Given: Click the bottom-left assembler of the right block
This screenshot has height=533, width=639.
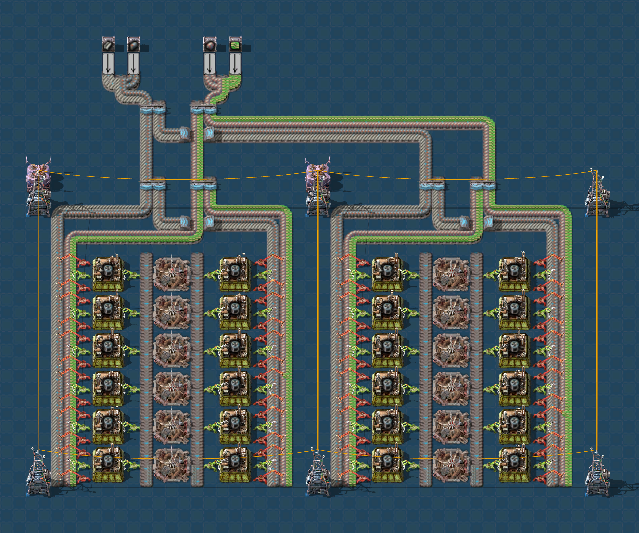Looking at the screenshot, I should (x=387, y=464).
